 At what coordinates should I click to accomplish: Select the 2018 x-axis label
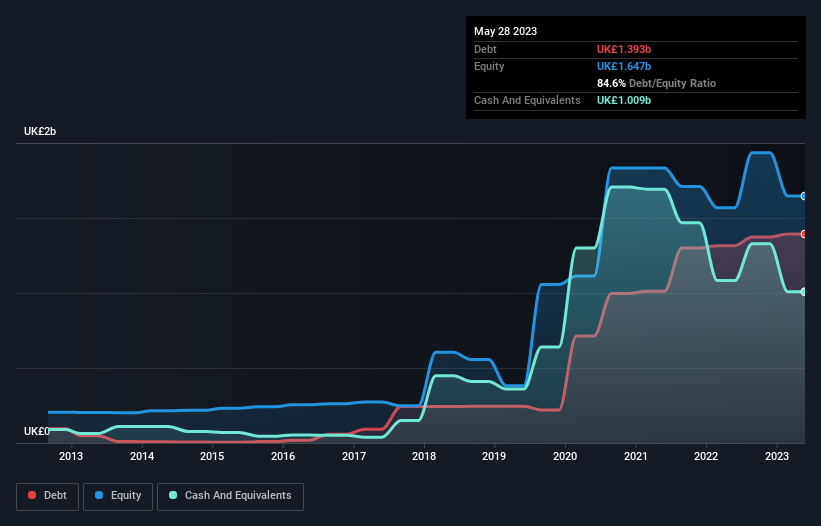(x=424, y=456)
